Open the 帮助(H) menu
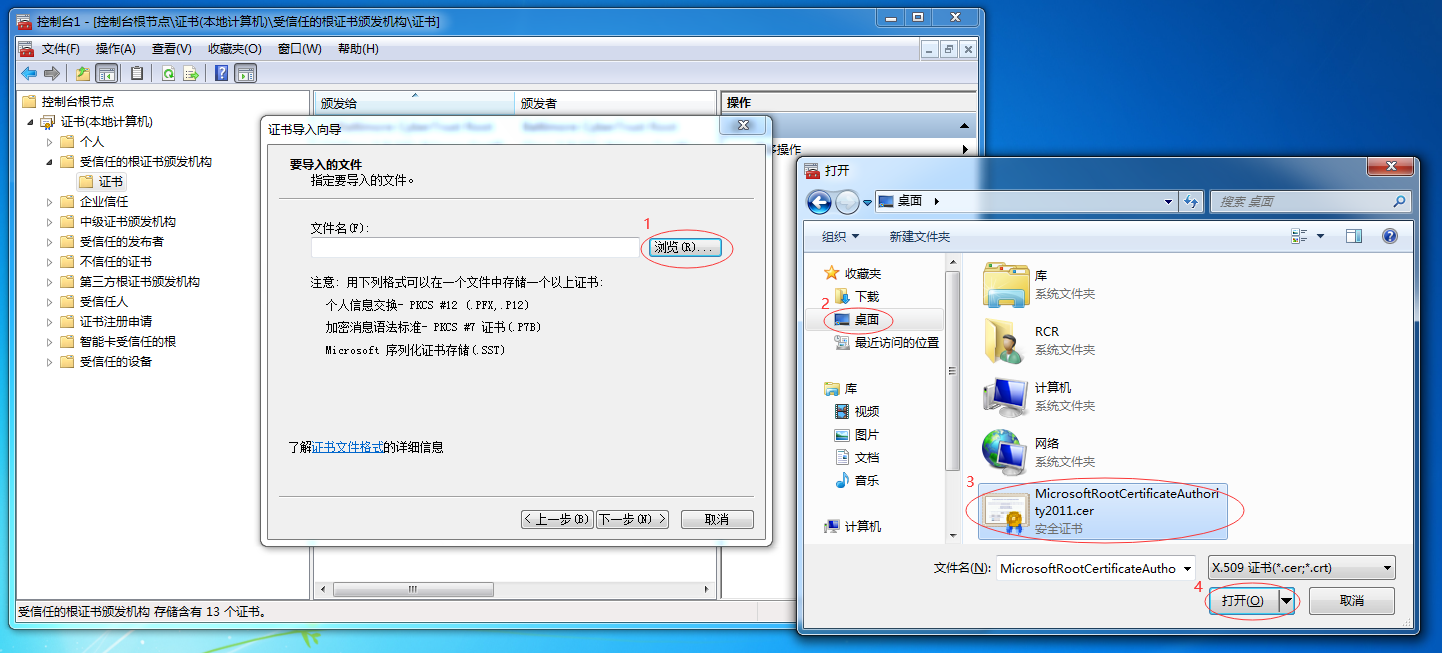This screenshot has height=653, width=1442. 358,48
